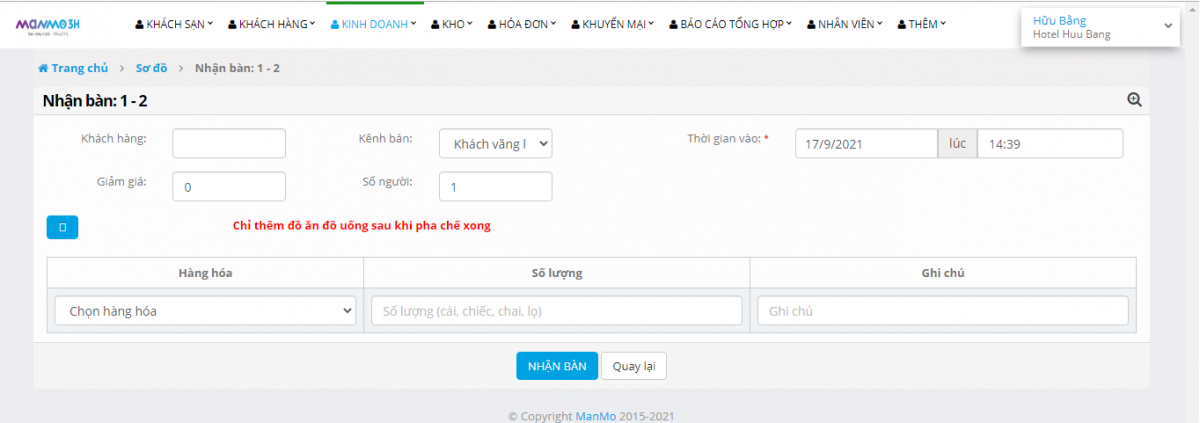
Task: Expand the Kênh bán dropdown
Action: [x=495, y=144]
